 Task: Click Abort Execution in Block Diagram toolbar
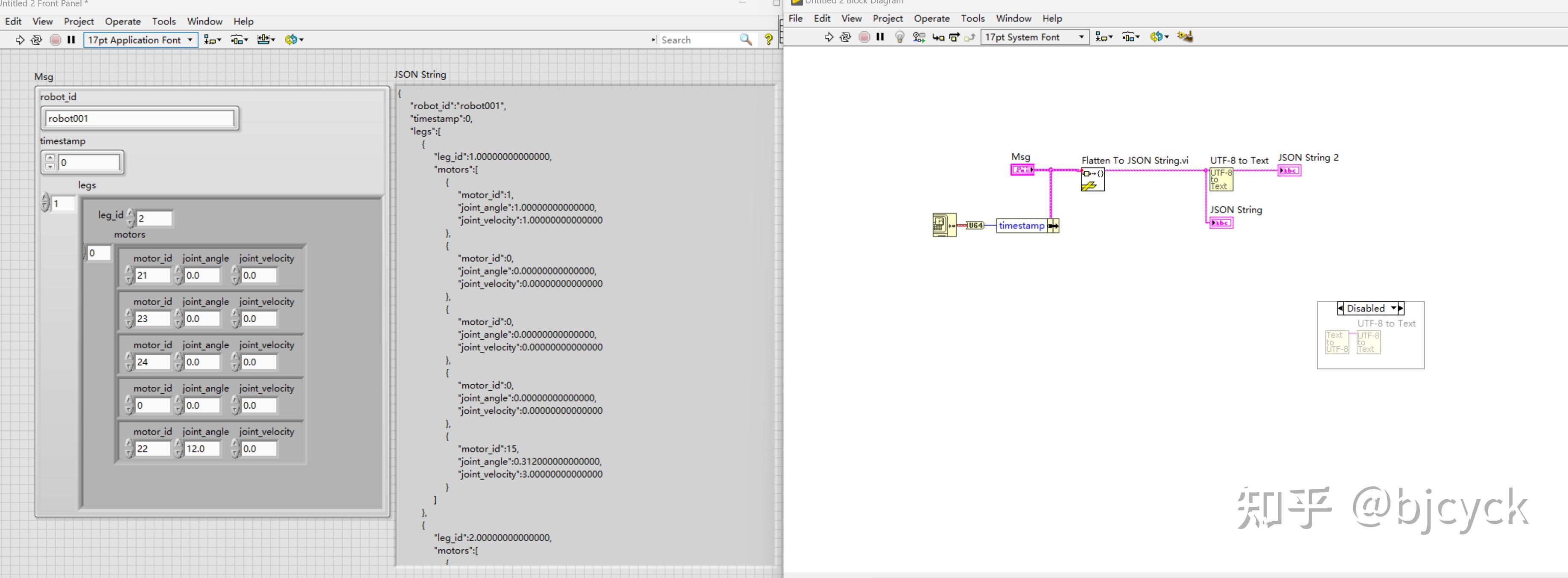pyautogui.click(x=864, y=37)
